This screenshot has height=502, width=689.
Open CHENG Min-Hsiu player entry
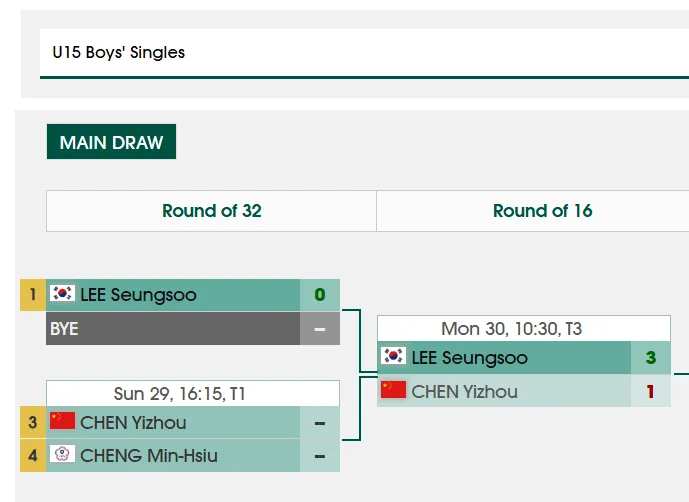coord(149,456)
